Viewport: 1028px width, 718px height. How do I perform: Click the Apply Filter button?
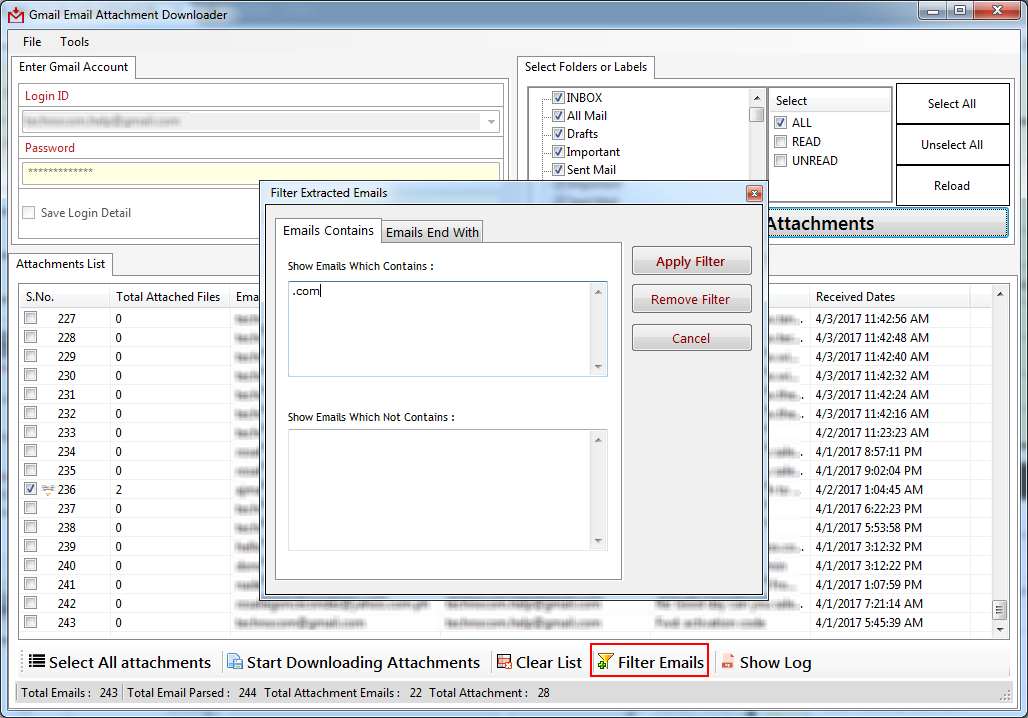691,261
